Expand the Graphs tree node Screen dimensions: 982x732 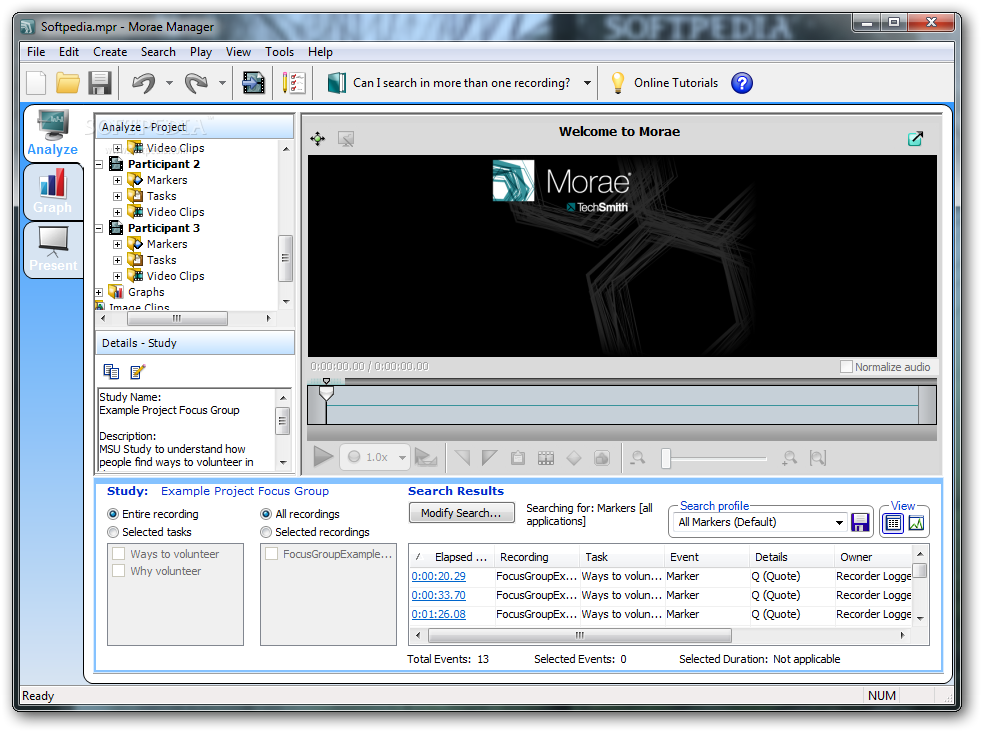99,292
